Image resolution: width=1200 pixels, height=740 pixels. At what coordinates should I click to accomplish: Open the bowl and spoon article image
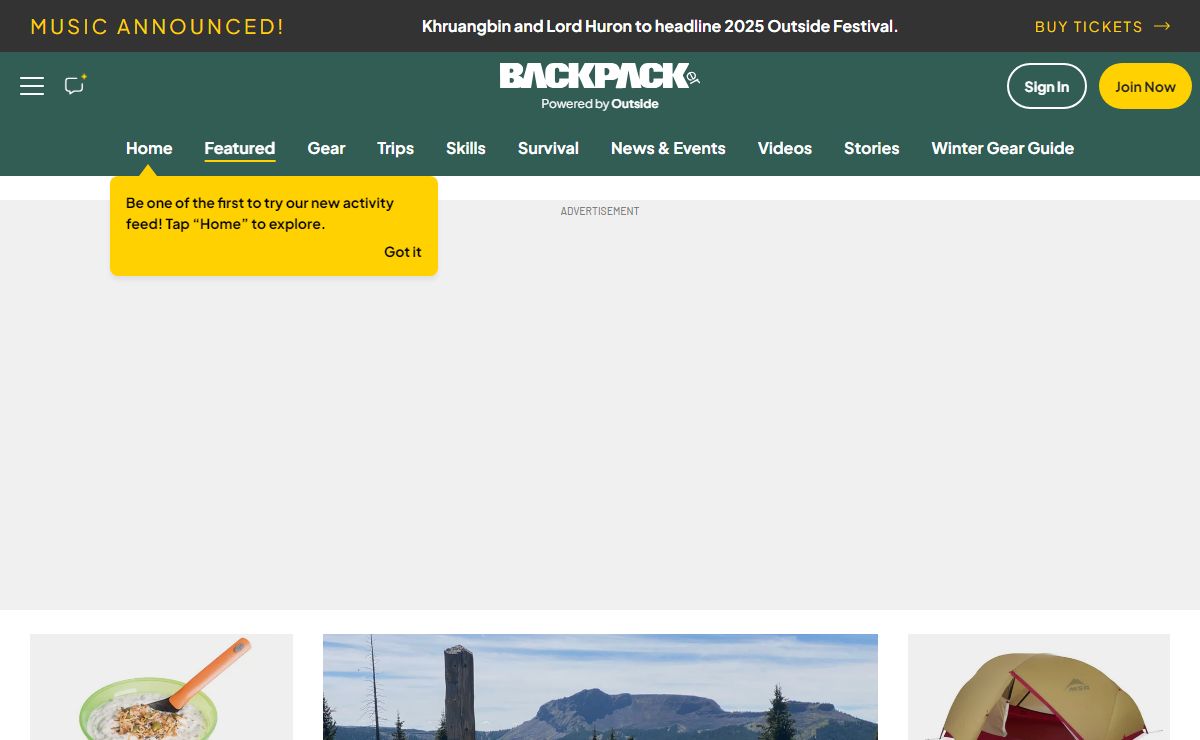[161, 688]
